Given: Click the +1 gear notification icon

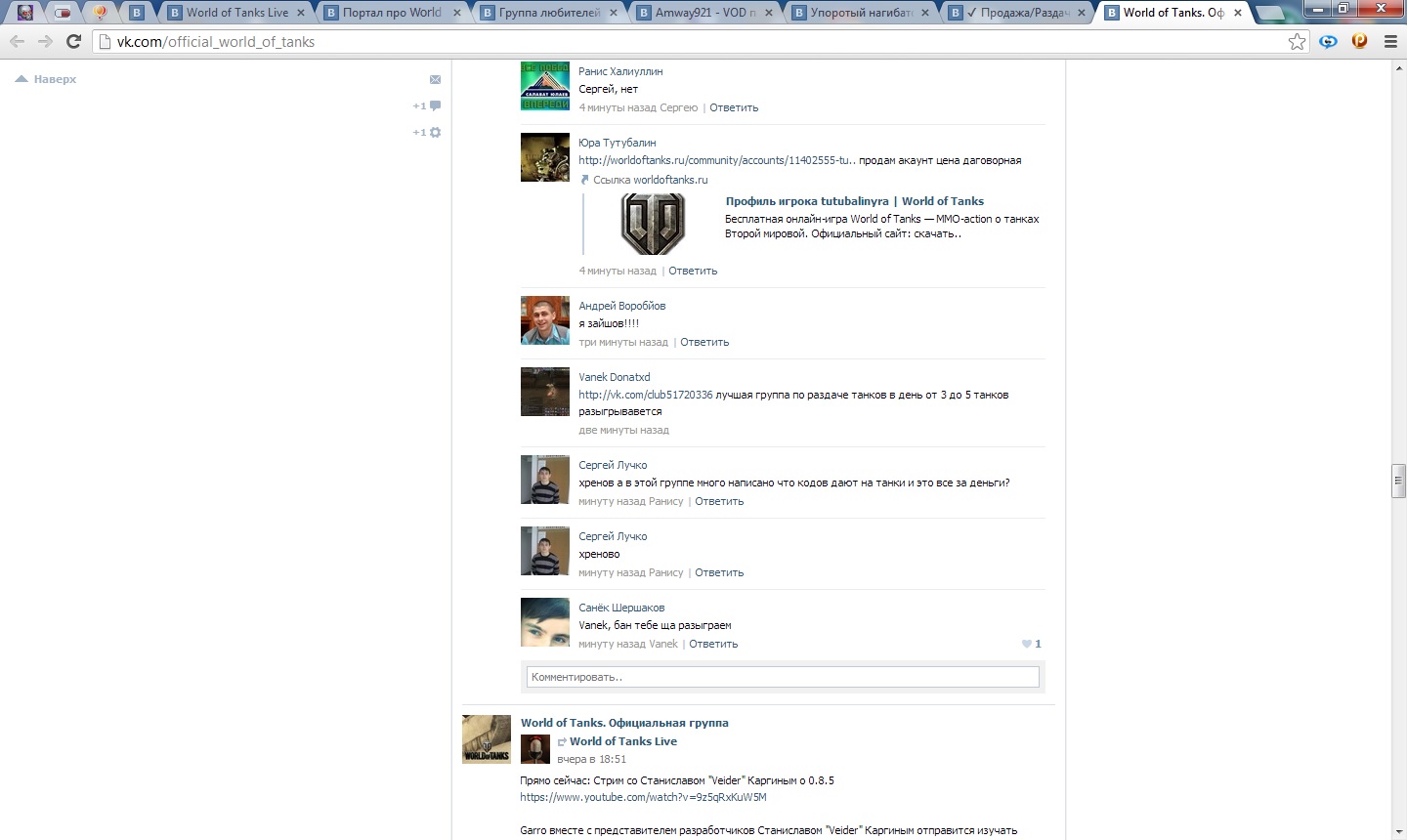Looking at the screenshot, I should (x=427, y=132).
